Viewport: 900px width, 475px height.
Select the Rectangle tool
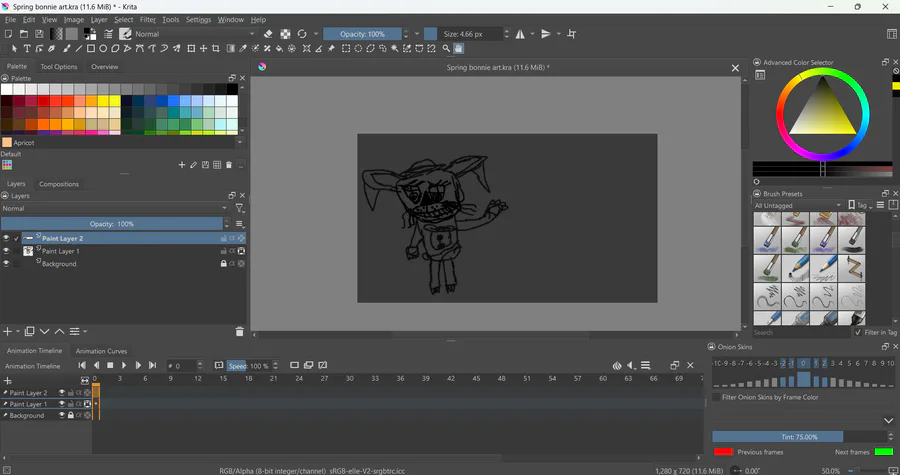click(x=91, y=49)
